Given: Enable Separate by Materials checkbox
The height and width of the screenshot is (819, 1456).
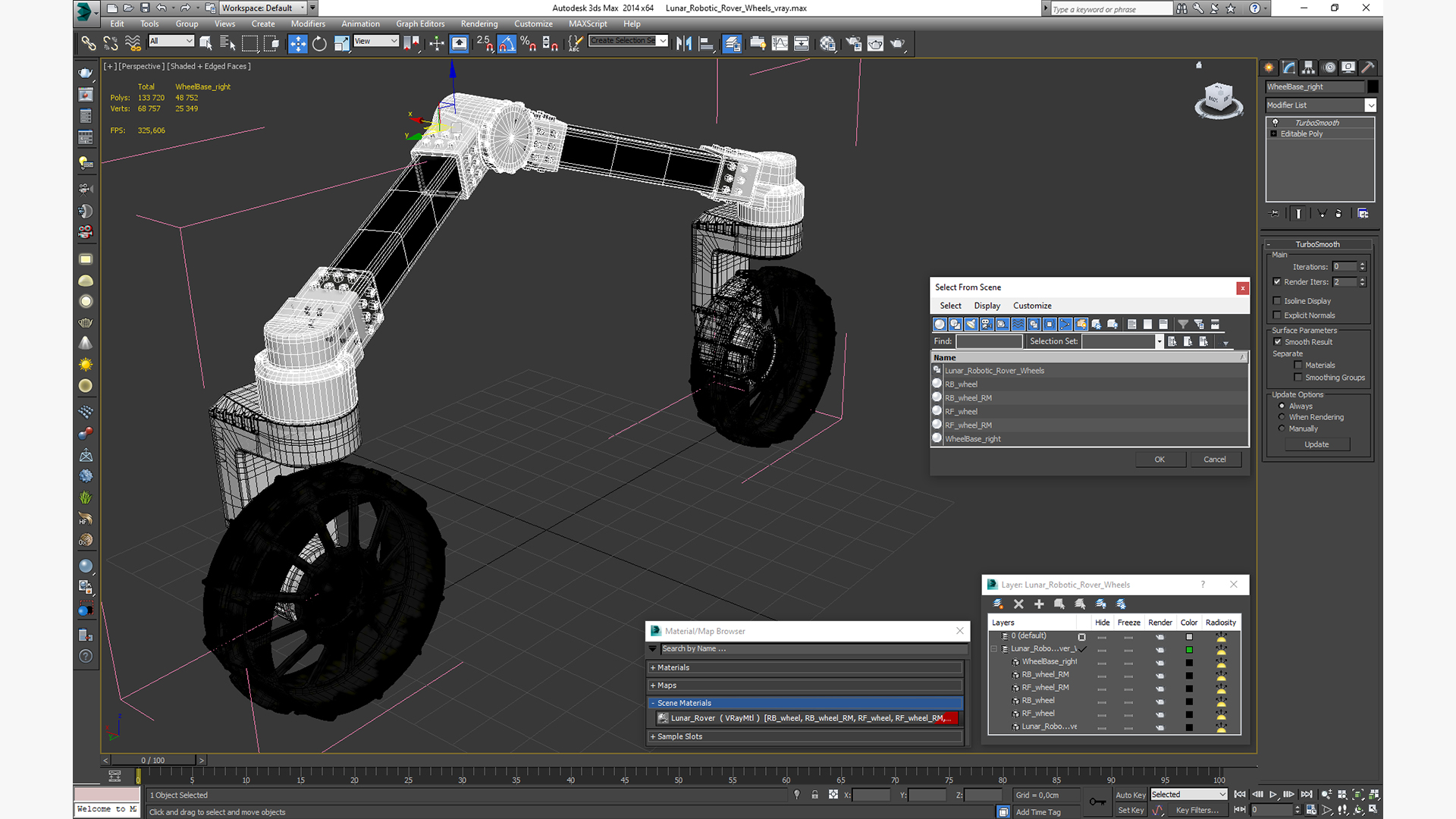Looking at the screenshot, I should pos(1298,366).
